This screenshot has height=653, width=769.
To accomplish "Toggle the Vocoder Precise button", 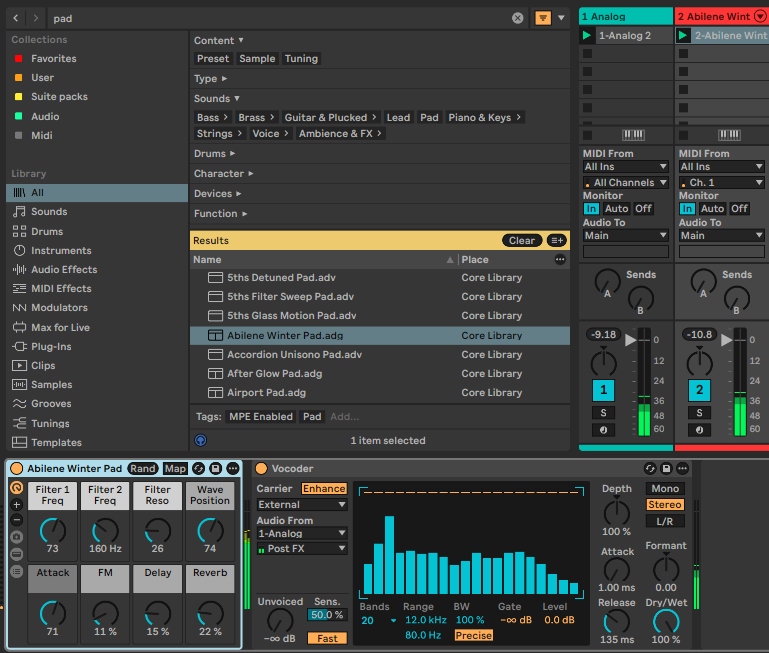I will coord(473,635).
